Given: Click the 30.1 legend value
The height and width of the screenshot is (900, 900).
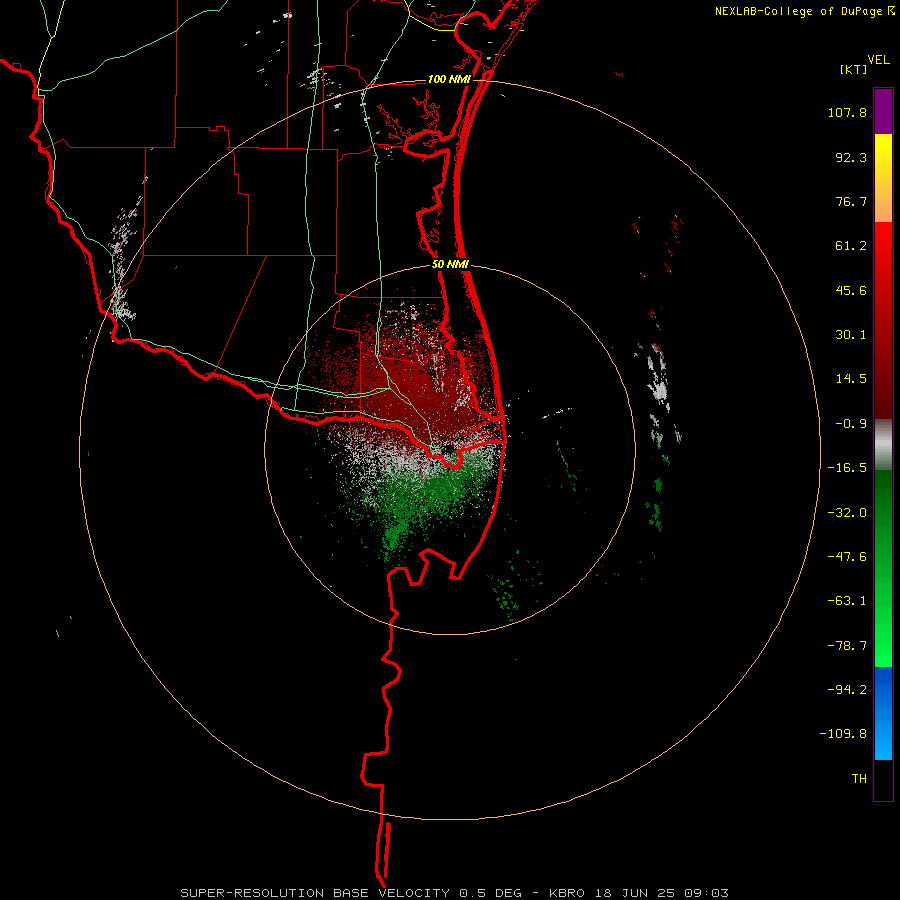Looking at the screenshot, I should (851, 335).
